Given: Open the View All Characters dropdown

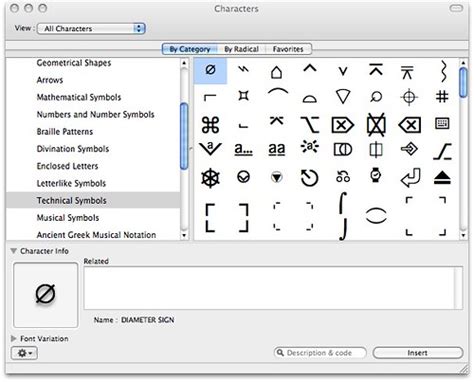Looking at the screenshot, I should [91, 29].
